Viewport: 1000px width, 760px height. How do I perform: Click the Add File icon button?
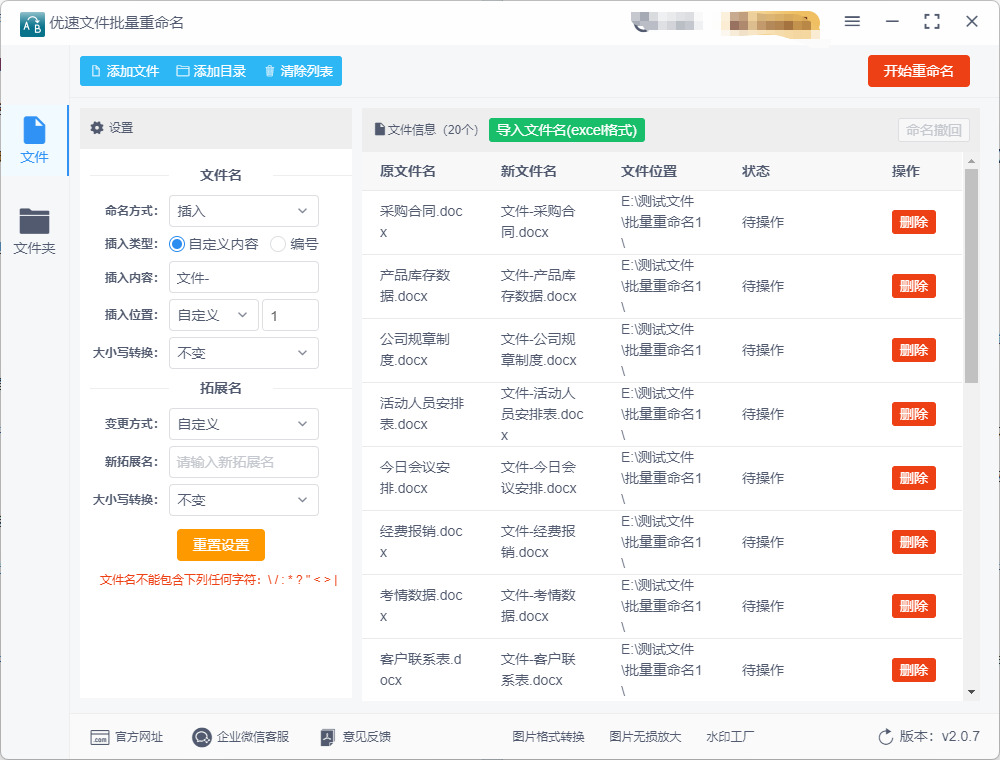click(96, 72)
